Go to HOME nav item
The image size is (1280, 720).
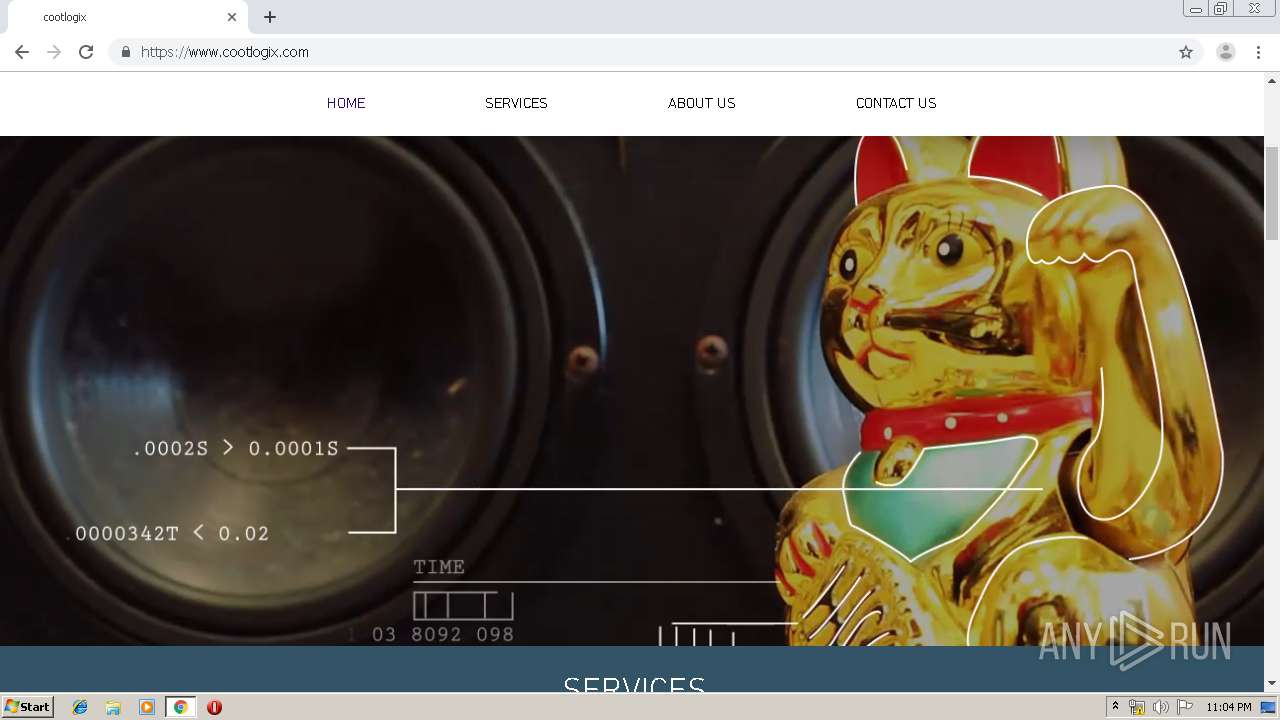point(346,103)
